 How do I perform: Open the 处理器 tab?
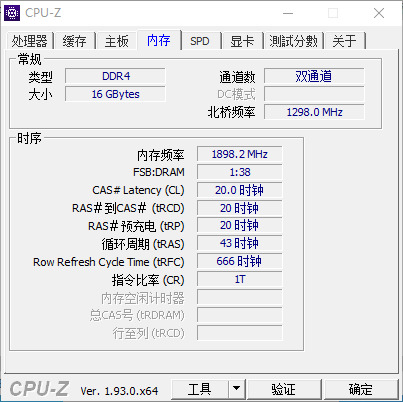point(30,41)
